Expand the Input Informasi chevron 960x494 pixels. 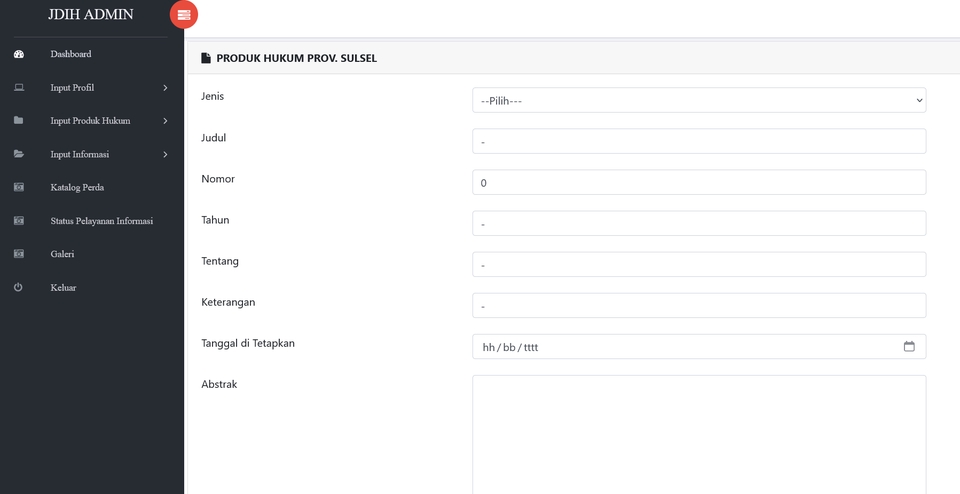[165, 154]
